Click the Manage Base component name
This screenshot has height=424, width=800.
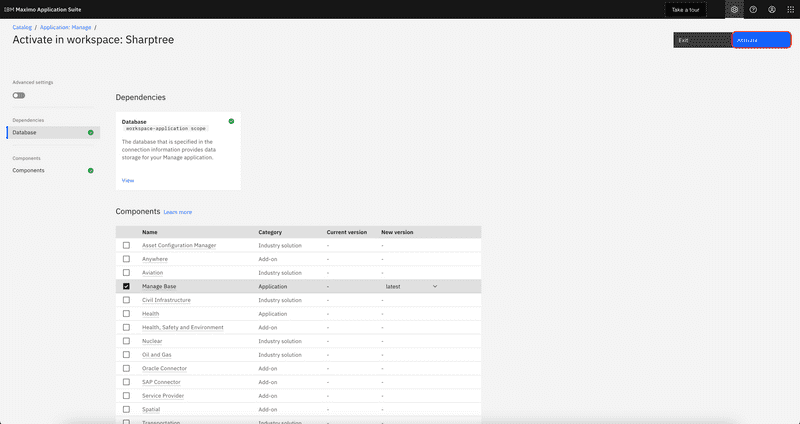[159, 287]
